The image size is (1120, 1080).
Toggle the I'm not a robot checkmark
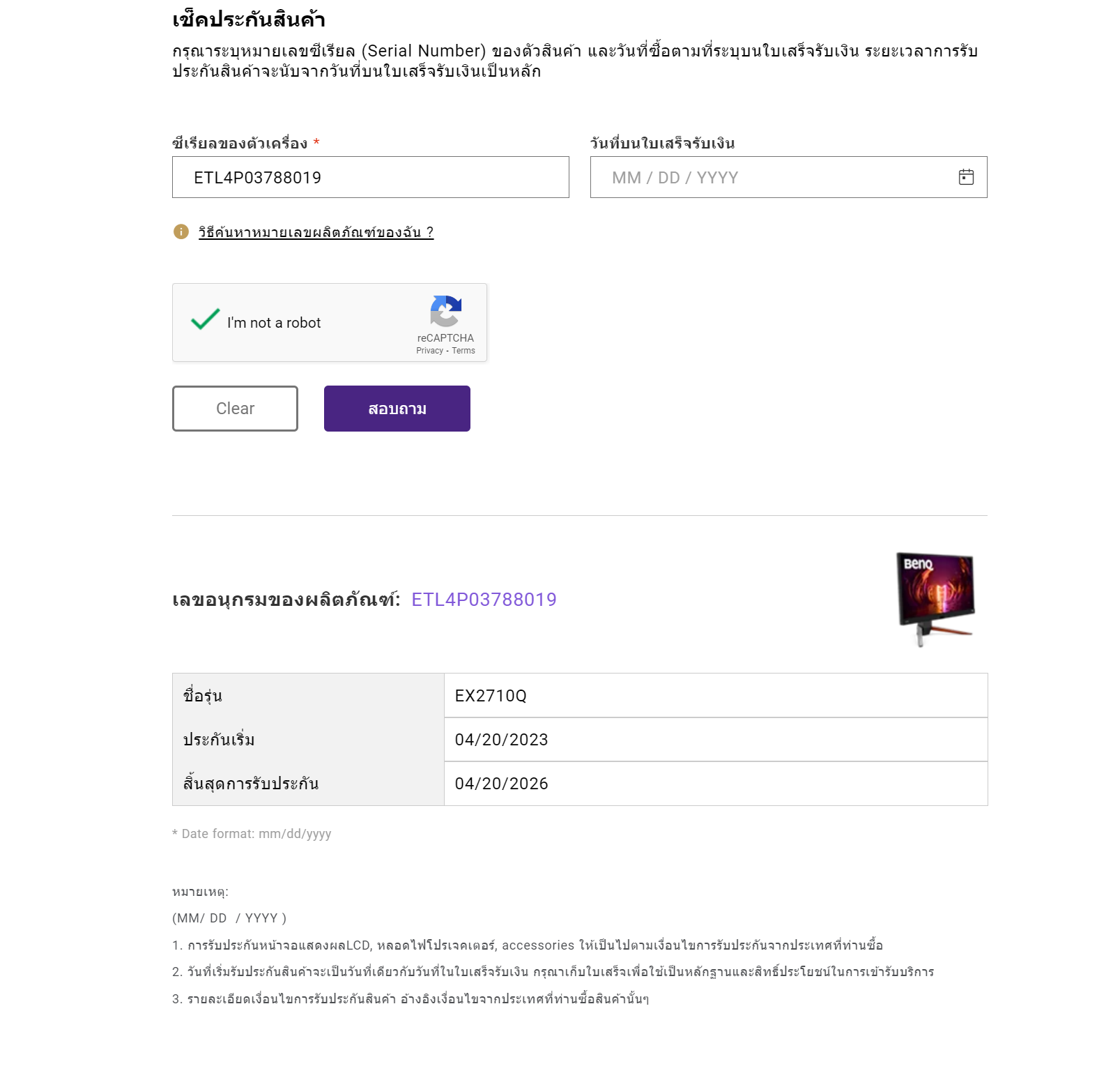206,320
